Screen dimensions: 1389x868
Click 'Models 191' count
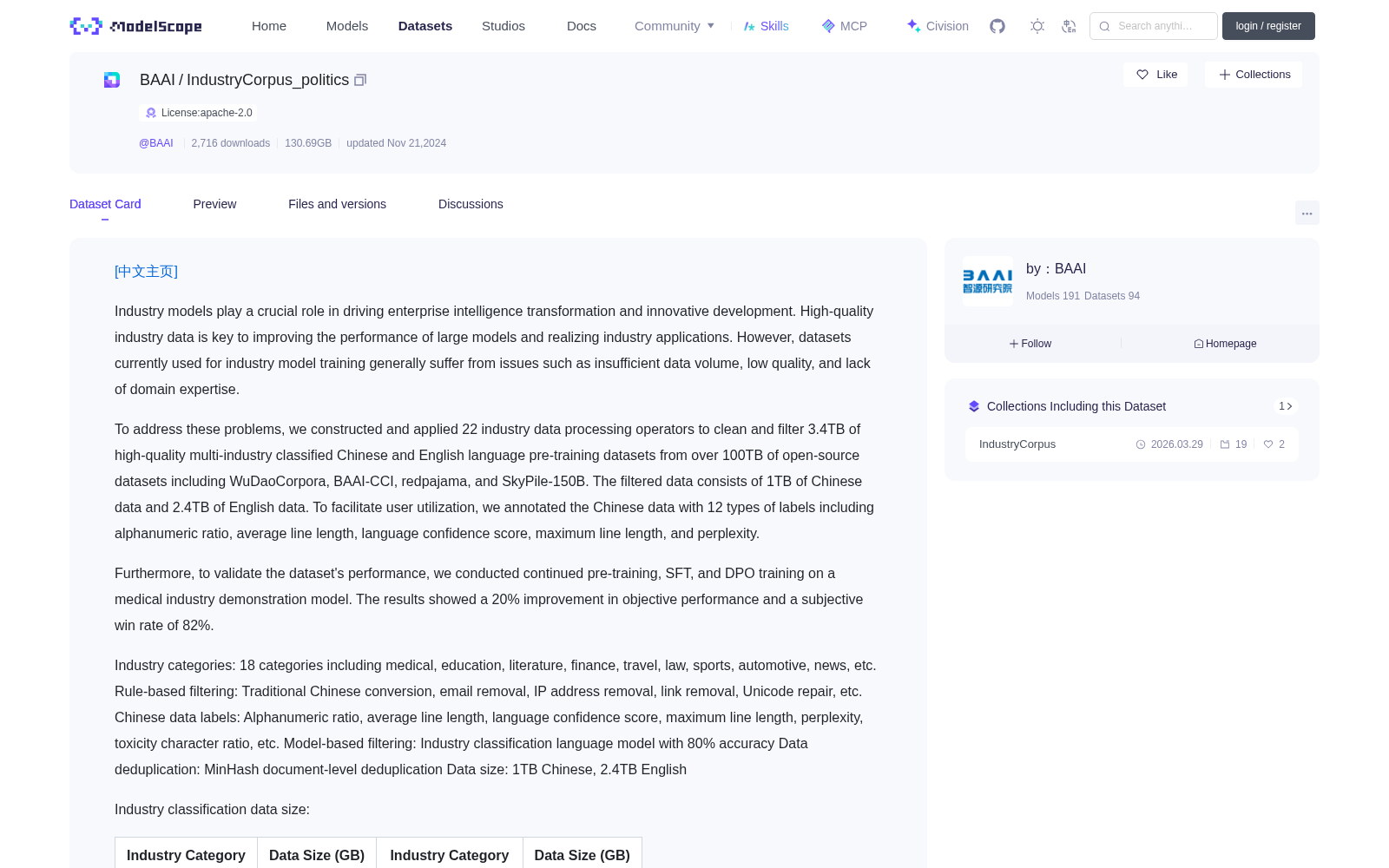tap(1053, 296)
